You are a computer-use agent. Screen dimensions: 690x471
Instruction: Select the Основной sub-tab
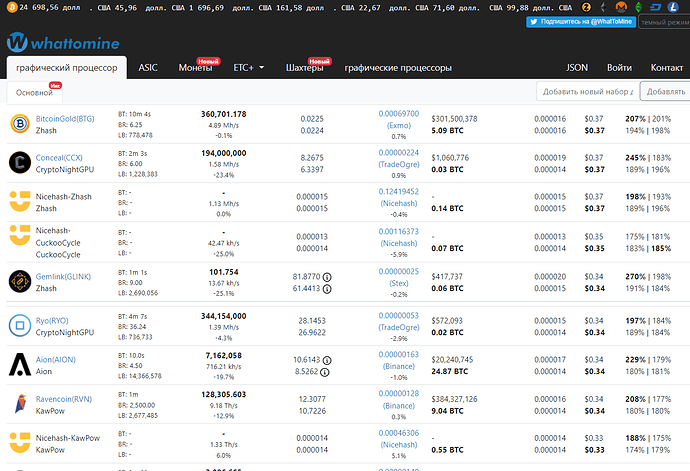(34, 92)
